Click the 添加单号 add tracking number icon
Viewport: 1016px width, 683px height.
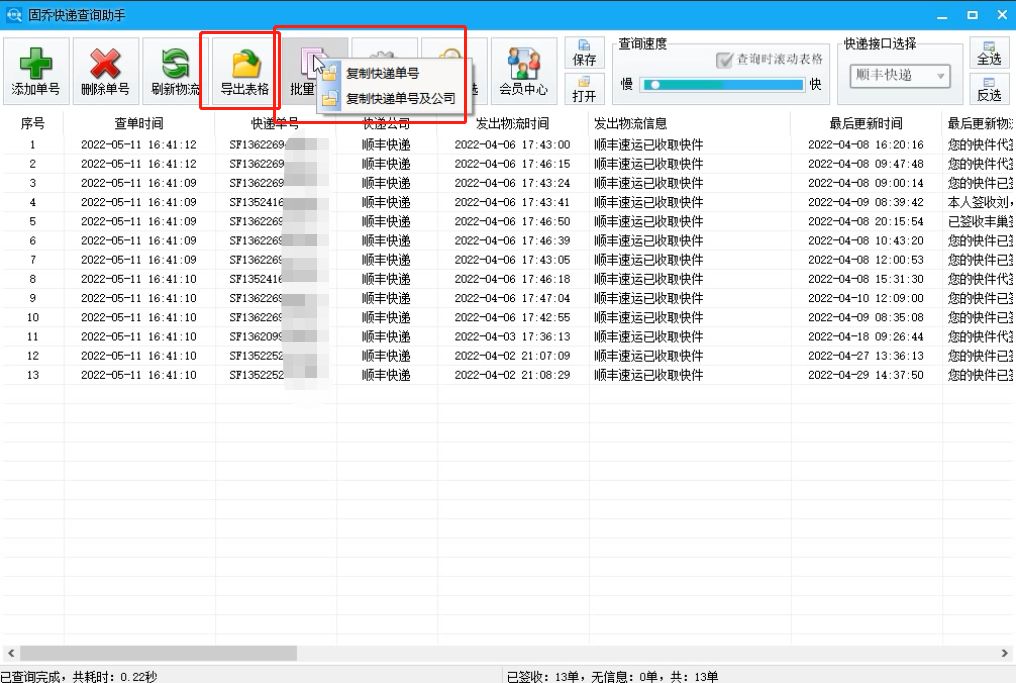click(x=35, y=69)
